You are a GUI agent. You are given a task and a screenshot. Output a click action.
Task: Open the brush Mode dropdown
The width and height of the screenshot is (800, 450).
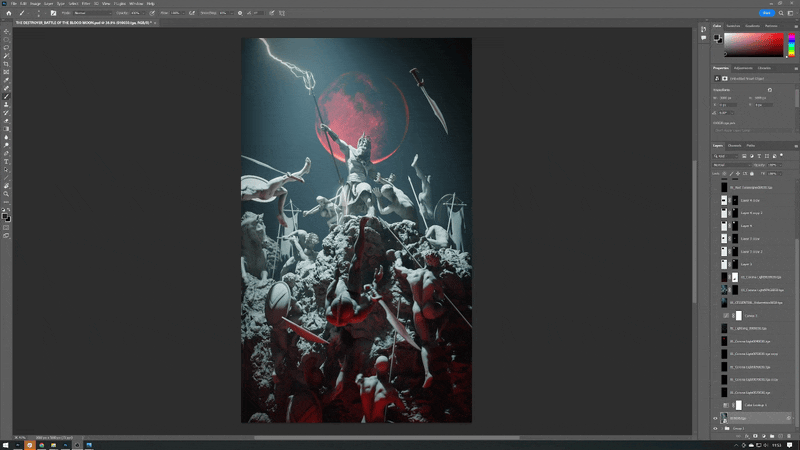pos(92,13)
